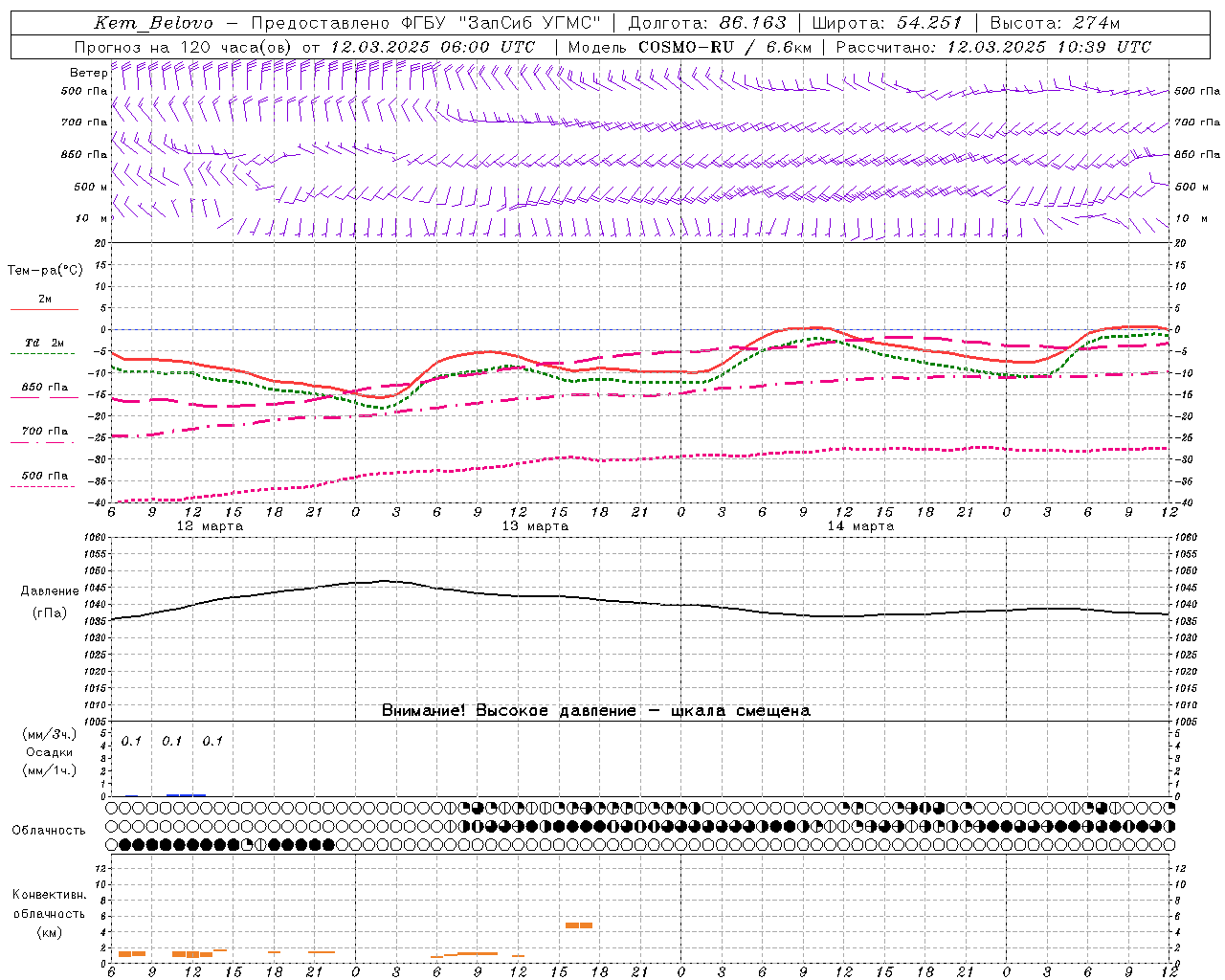
Task: Click the Ветер panel label
Action: pyautogui.click(x=88, y=73)
